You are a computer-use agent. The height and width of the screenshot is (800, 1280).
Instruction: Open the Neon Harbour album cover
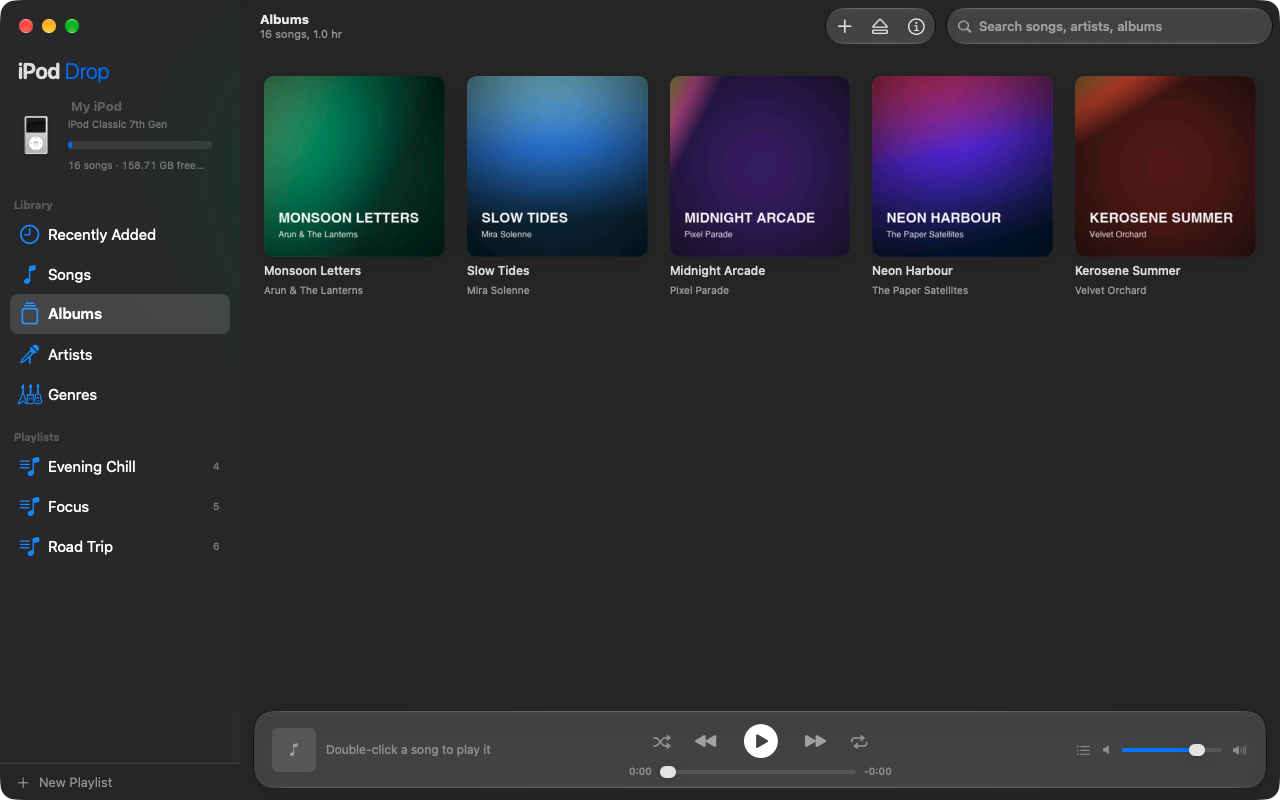point(962,166)
